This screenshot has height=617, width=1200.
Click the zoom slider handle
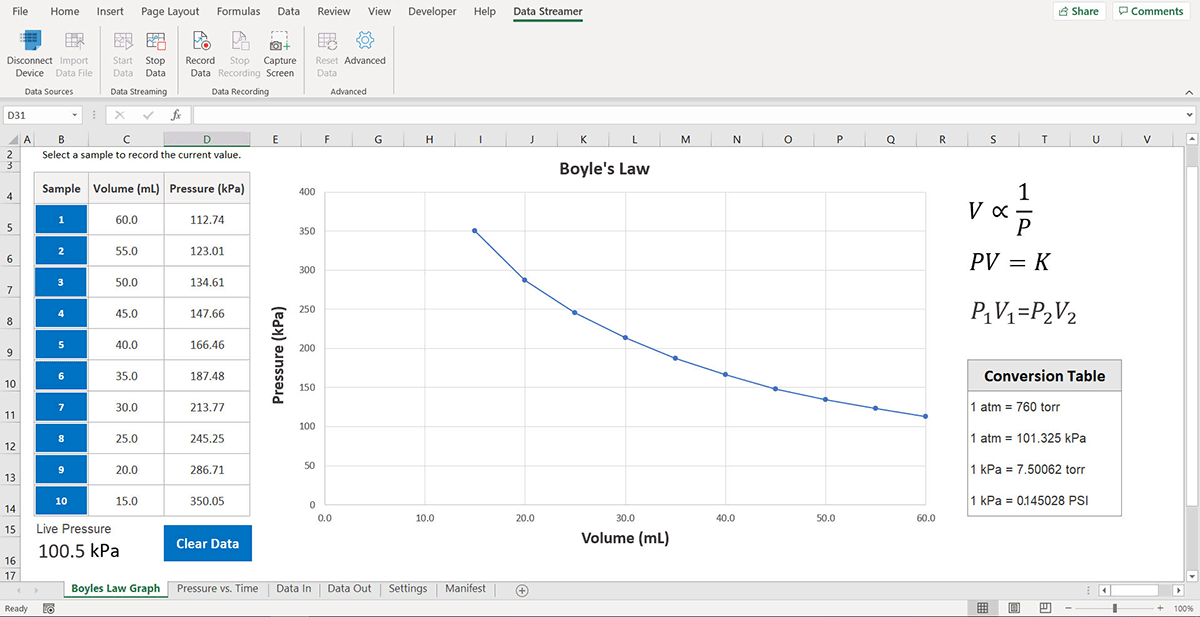click(1115, 608)
